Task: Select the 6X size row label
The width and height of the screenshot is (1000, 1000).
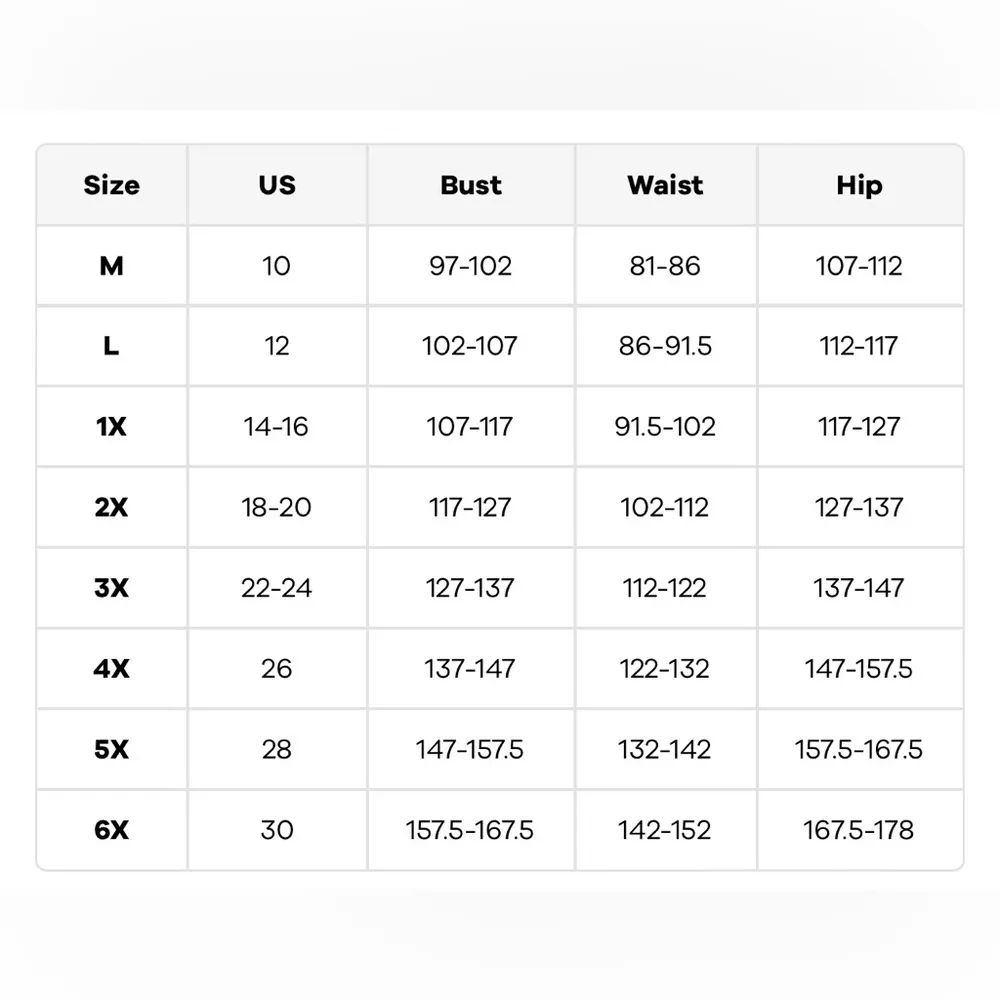Action: [112, 830]
